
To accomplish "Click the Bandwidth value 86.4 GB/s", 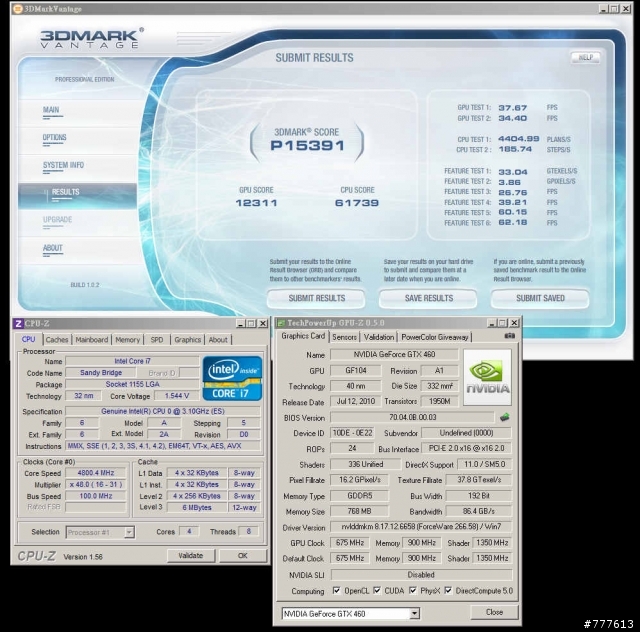I will pyautogui.click(x=479, y=511).
